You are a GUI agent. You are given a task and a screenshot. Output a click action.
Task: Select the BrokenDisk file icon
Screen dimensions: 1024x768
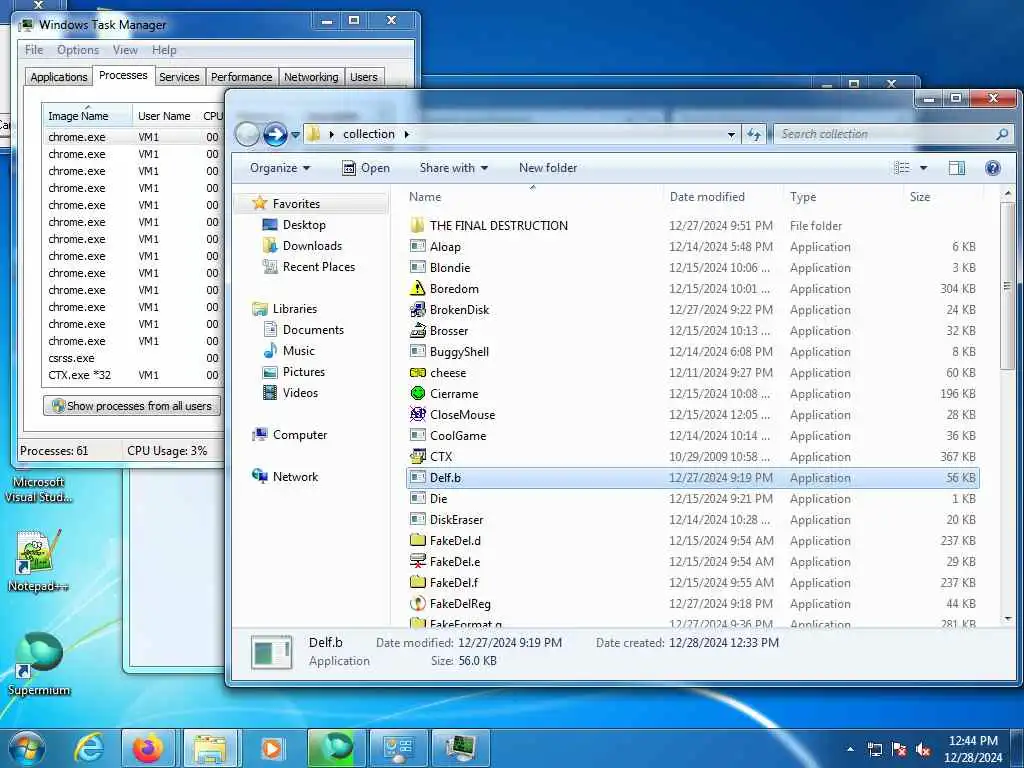[x=417, y=309]
